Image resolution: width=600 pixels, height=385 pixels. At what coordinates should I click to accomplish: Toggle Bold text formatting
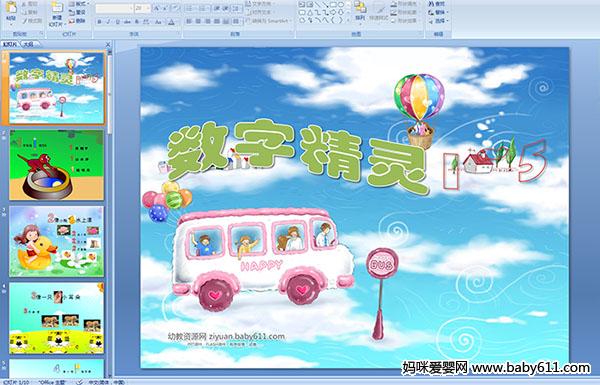tap(99, 22)
